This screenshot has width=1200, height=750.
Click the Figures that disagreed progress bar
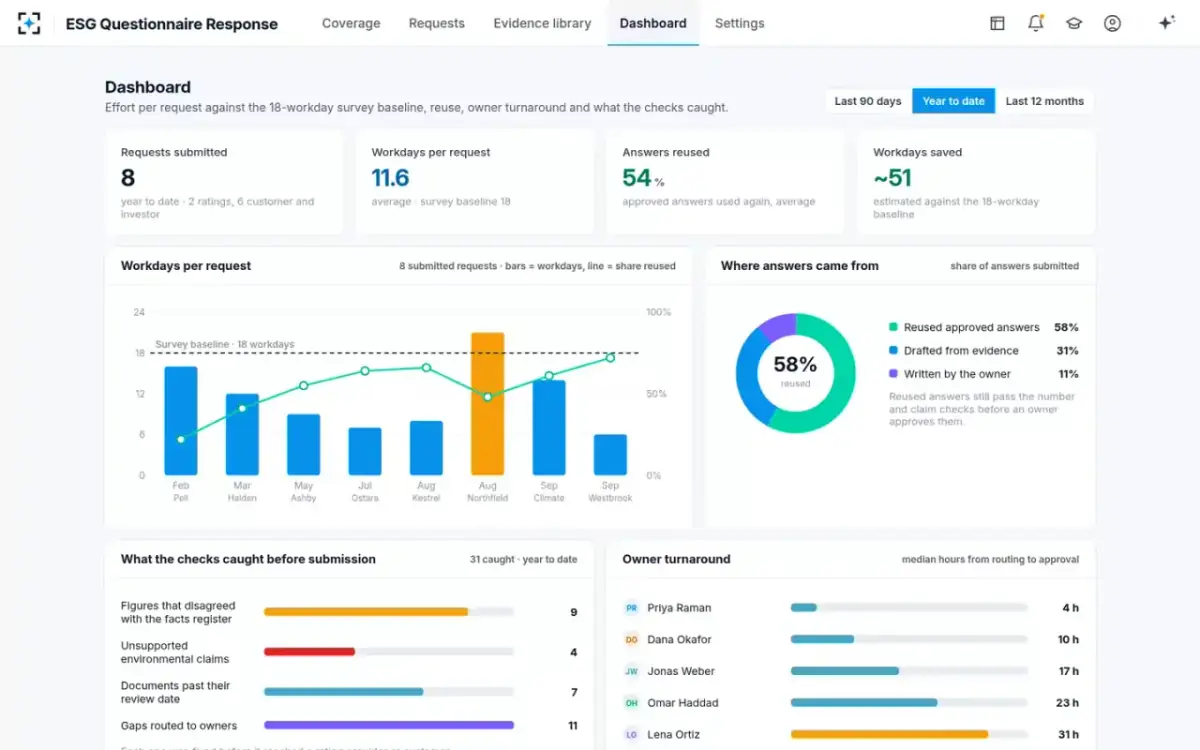[389, 612]
